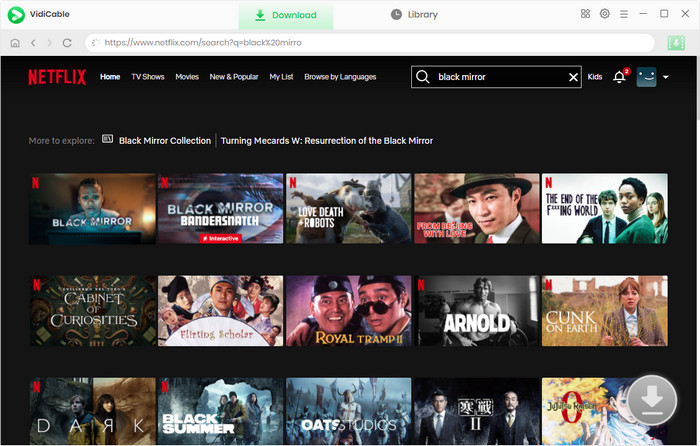This screenshot has width=700, height=446.
Task: Open Flirting Scholar thumbnail
Action: tap(221, 311)
